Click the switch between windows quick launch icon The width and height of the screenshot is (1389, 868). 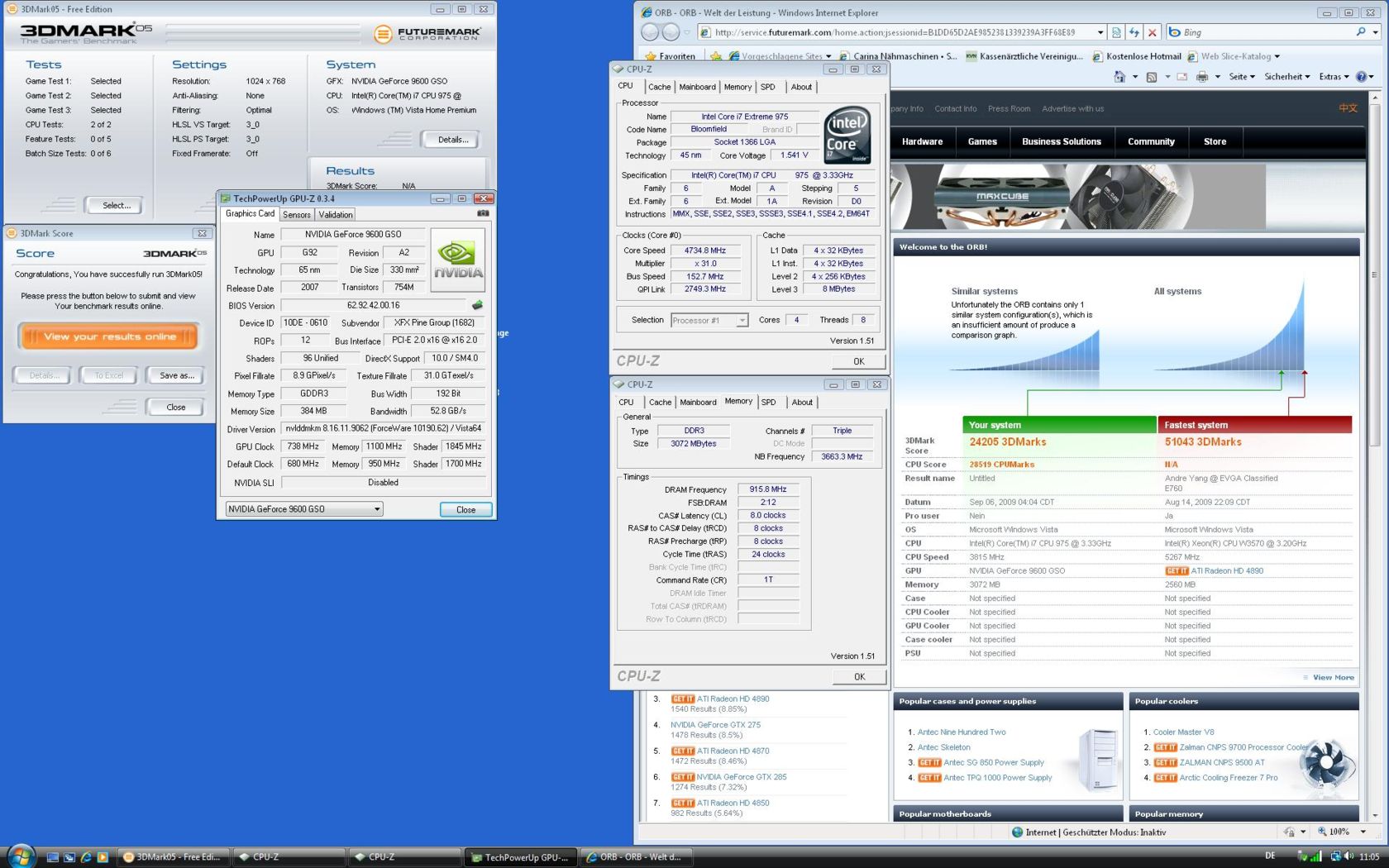[69, 857]
